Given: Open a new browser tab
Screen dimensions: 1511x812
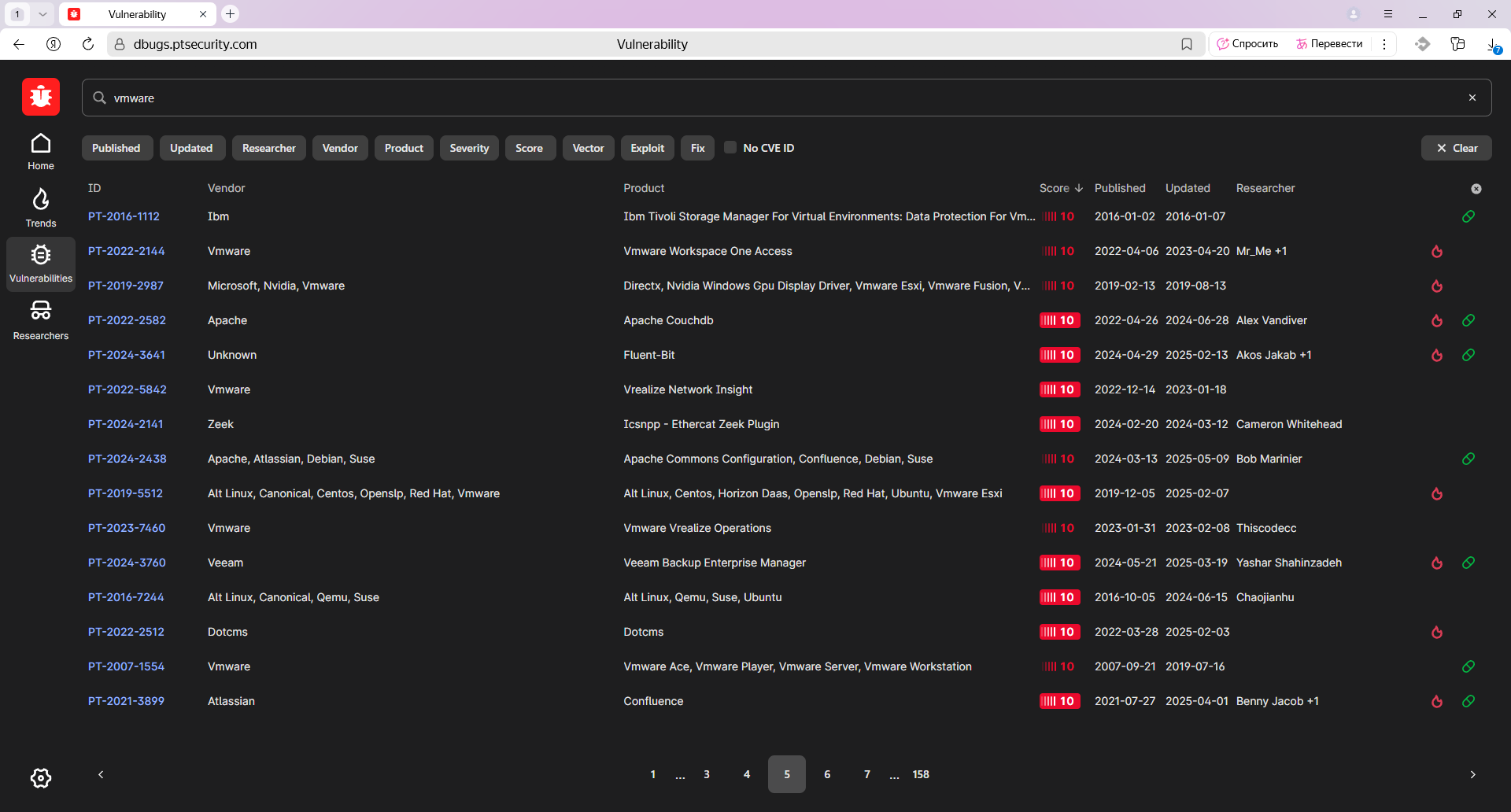Looking at the screenshot, I should click(230, 13).
